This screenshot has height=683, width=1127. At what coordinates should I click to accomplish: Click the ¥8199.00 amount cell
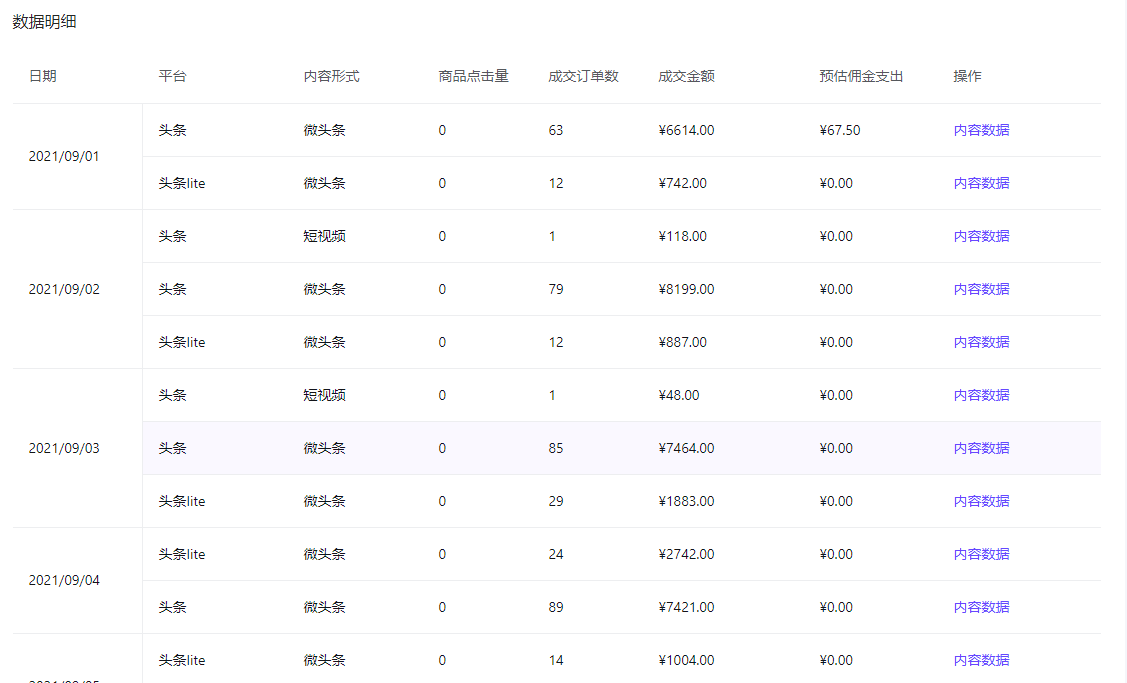pos(686,289)
